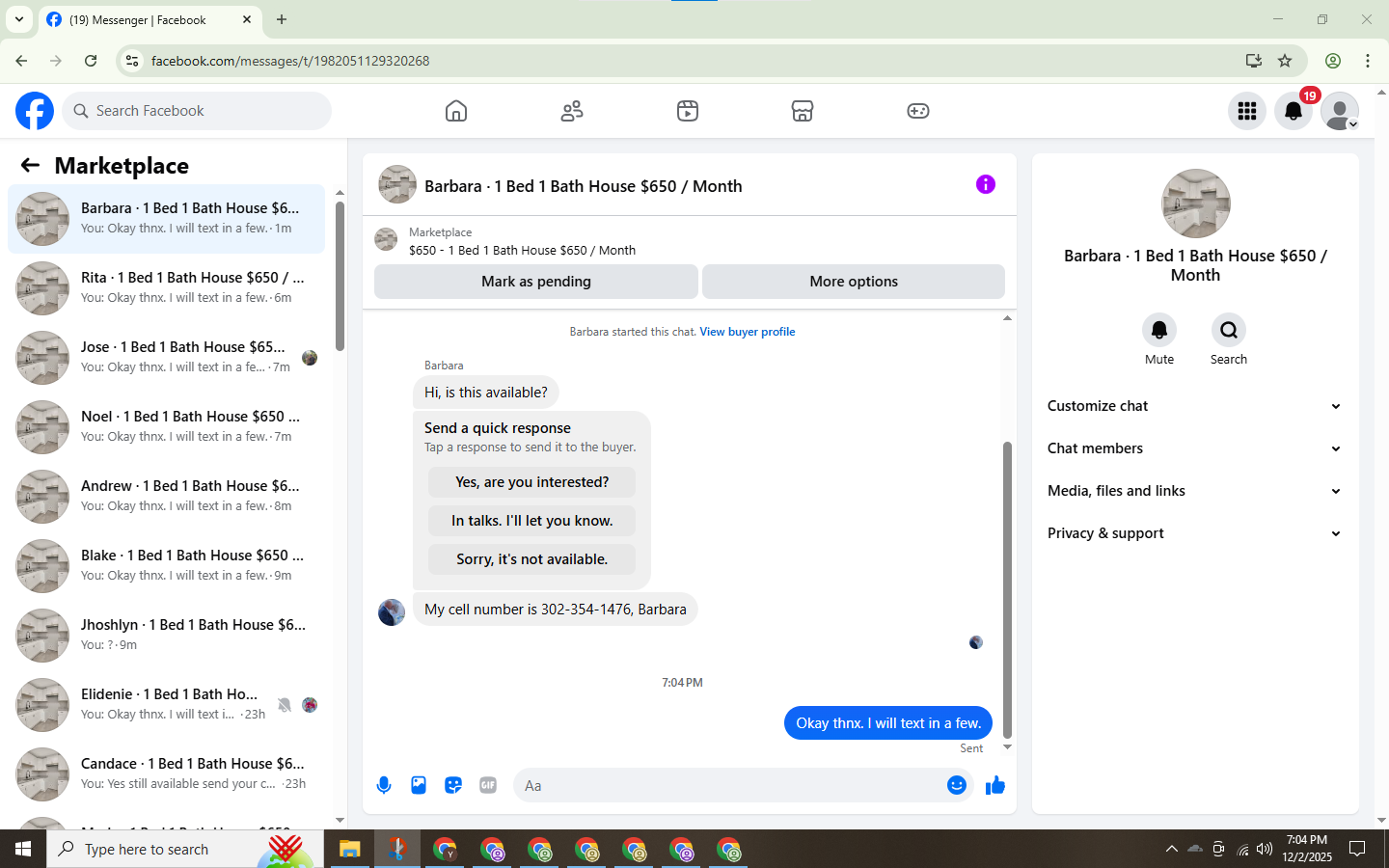Click the back arrow beside Marketplace heading
The width and height of the screenshot is (1389, 868).
(x=30, y=165)
